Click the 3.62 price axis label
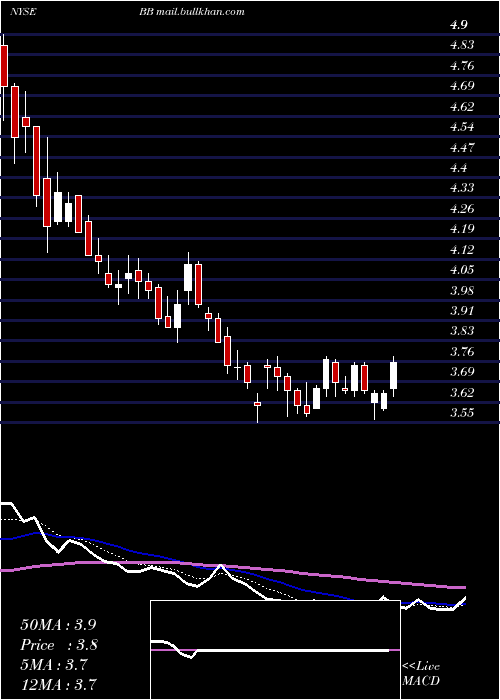500x700 pixels. coord(462,392)
